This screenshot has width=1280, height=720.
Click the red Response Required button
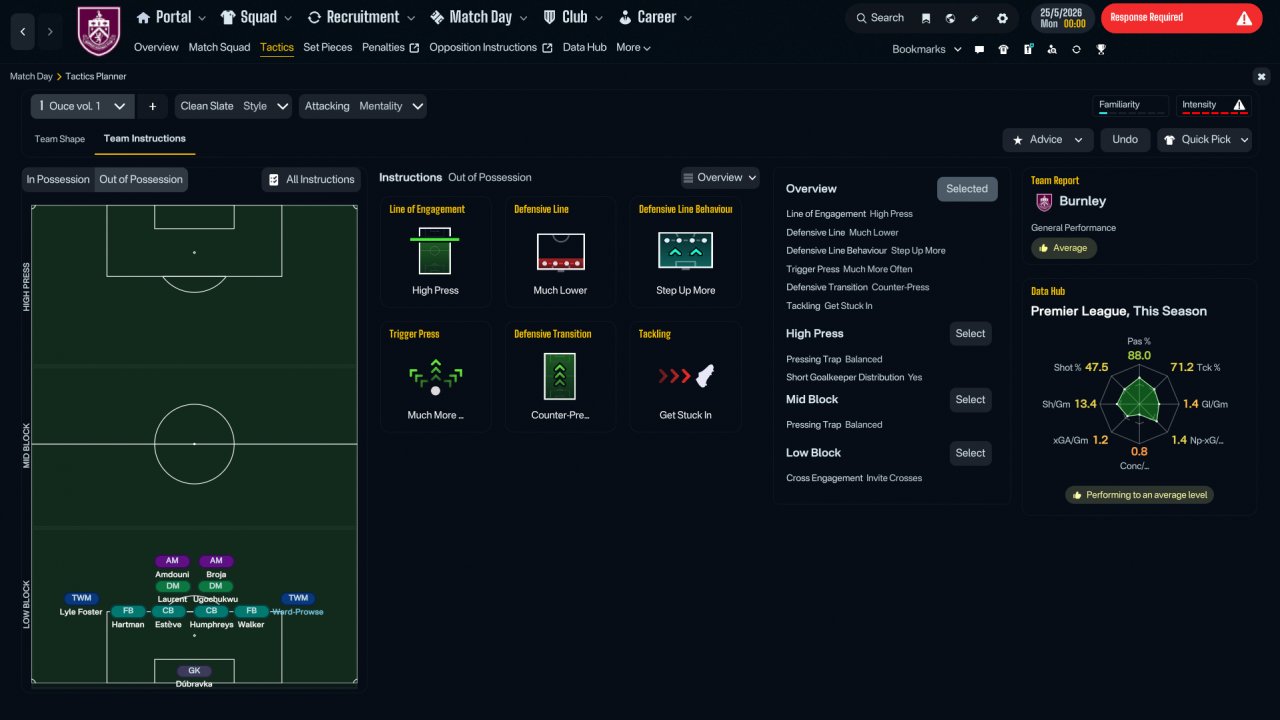coord(1181,18)
